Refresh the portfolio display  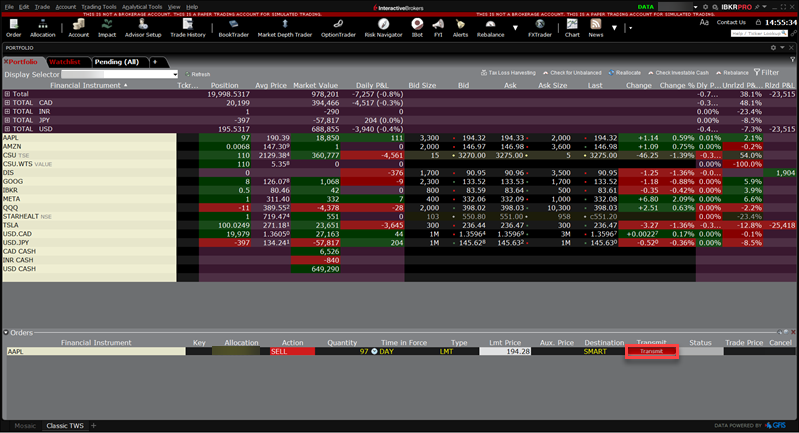click(x=198, y=74)
